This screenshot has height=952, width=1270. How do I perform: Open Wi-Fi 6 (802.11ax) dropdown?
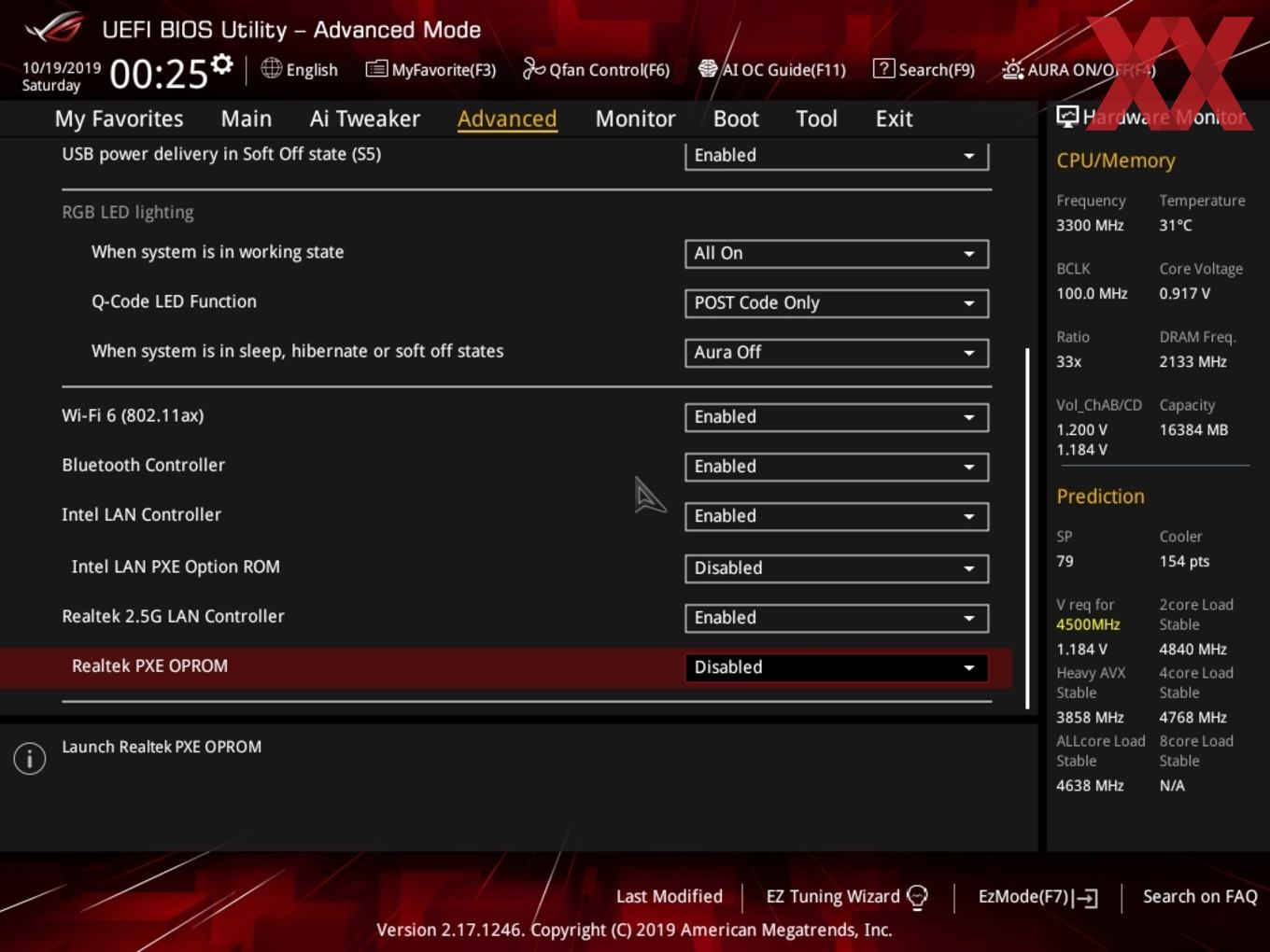click(837, 416)
